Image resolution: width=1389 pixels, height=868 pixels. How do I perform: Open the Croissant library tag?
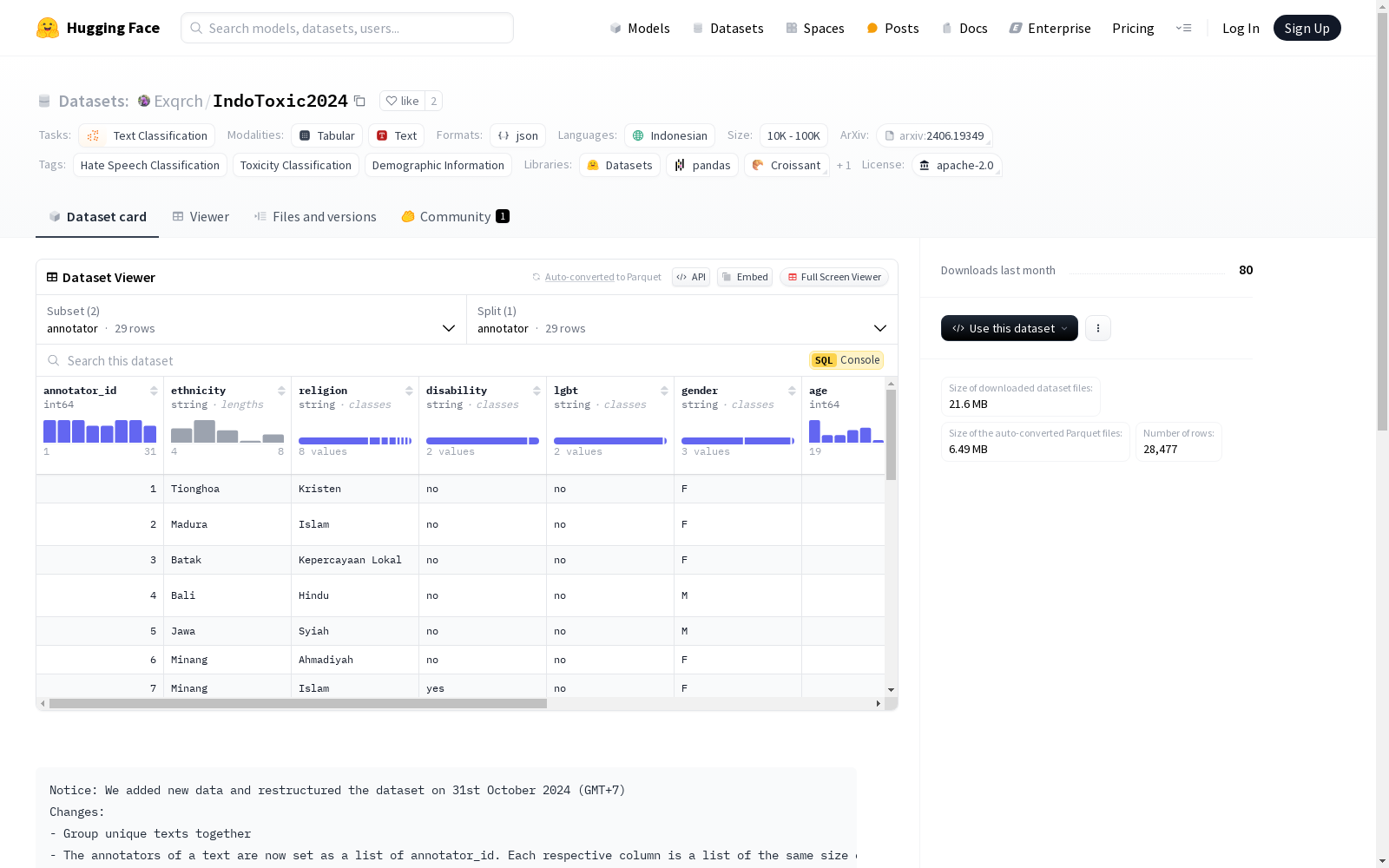click(787, 165)
